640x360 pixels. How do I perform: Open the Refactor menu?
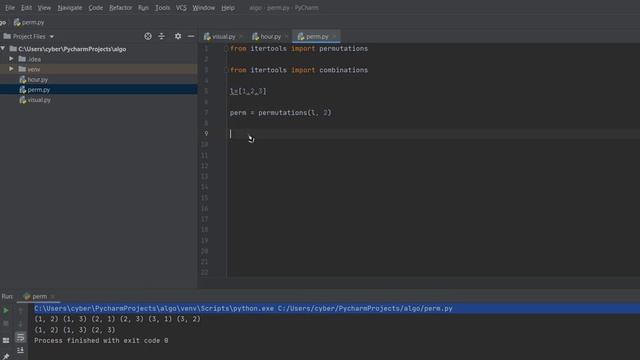pos(120,8)
